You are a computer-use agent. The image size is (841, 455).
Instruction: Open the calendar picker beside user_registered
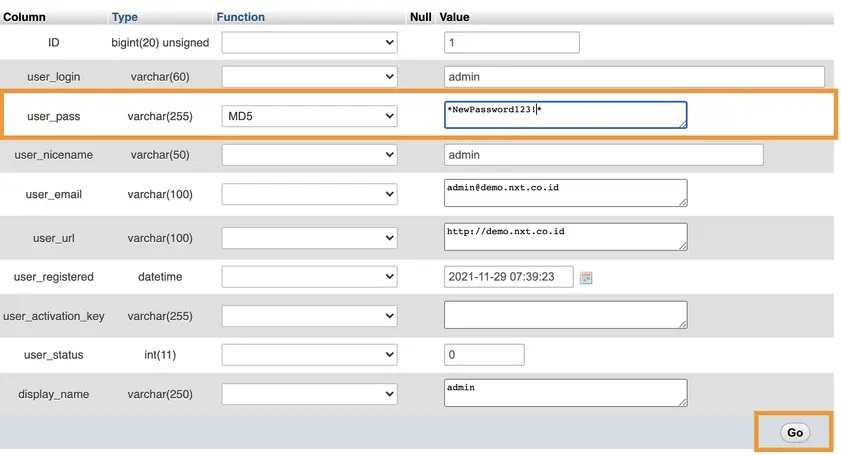586,277
